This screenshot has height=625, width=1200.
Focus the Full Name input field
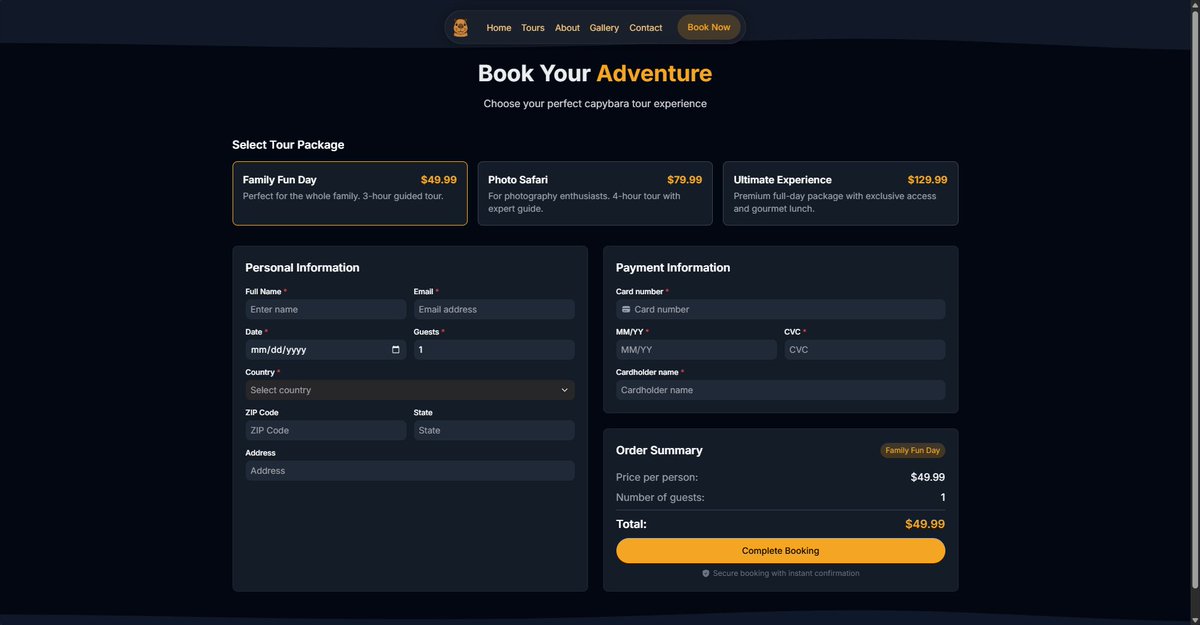326,310
